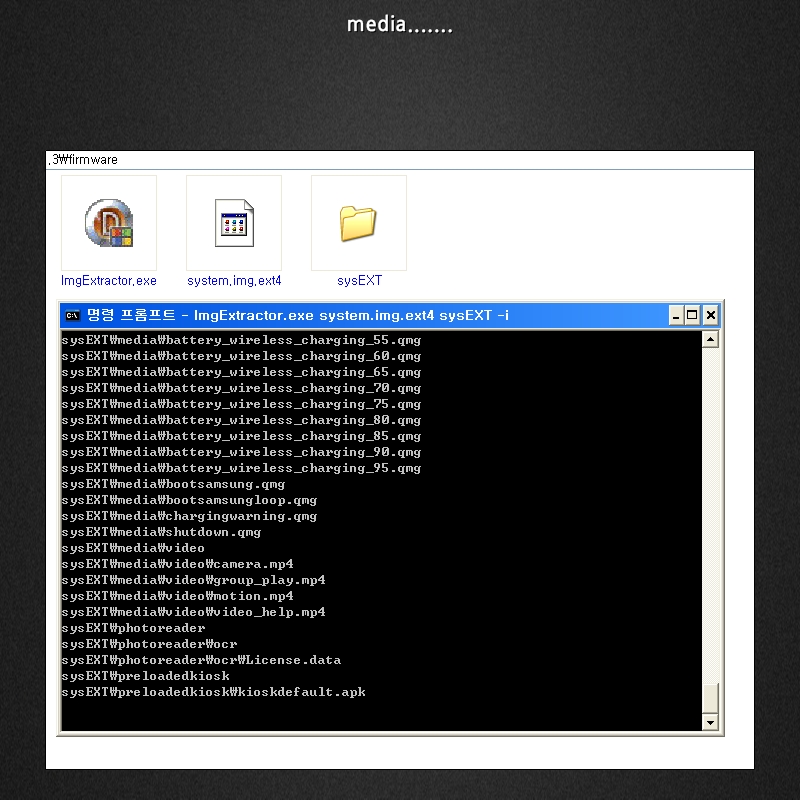Minimize the command prompt window
This screenshot has width=800, height=800.
point(676,316)
